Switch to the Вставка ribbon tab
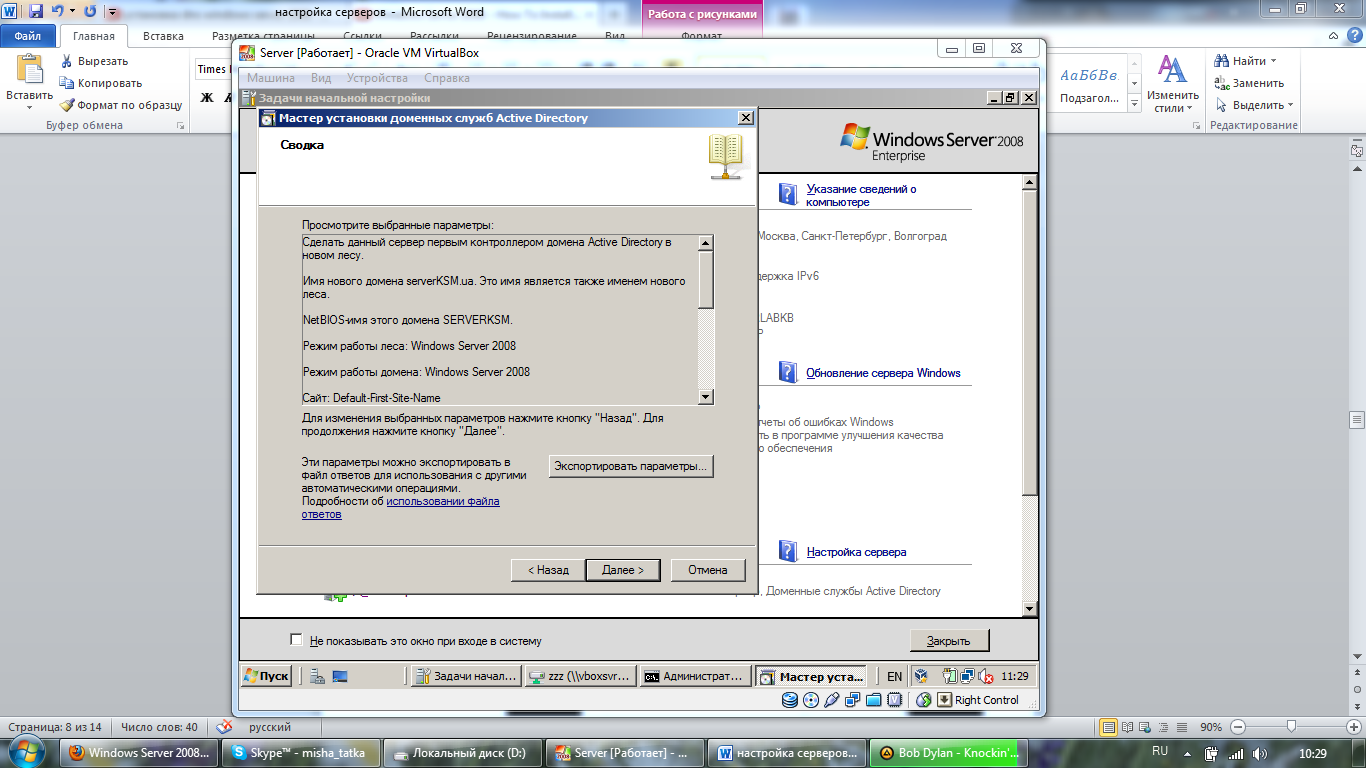Viewport: 1366px width, 768px height. pyautogui.click(x=163, y=36)
